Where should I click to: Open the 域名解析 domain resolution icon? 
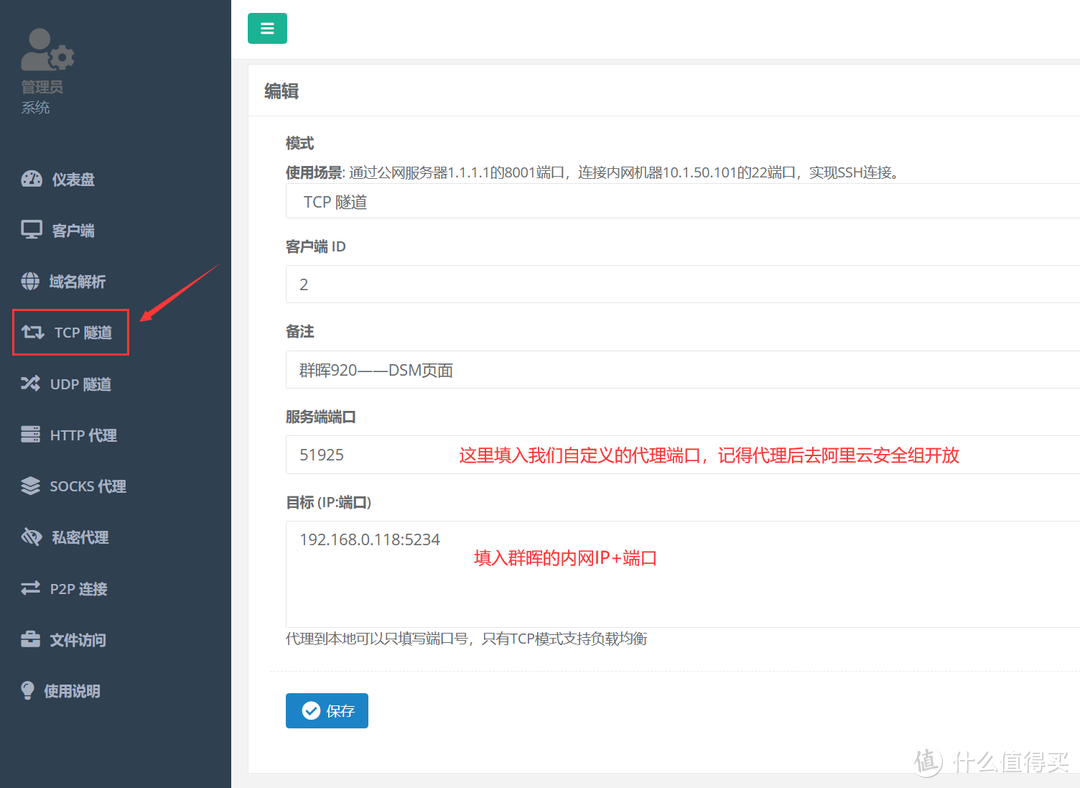tap(30, 281)
